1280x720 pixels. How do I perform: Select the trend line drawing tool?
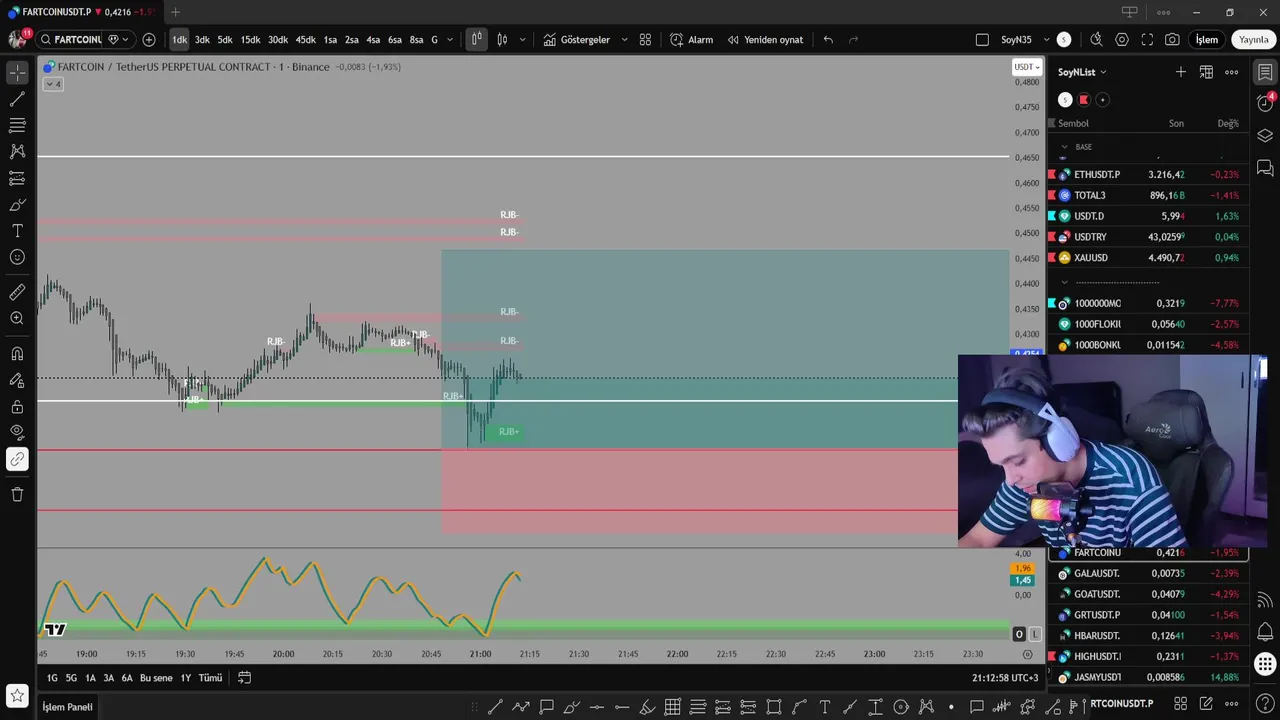pyautogui.click(x=17, y=99)
